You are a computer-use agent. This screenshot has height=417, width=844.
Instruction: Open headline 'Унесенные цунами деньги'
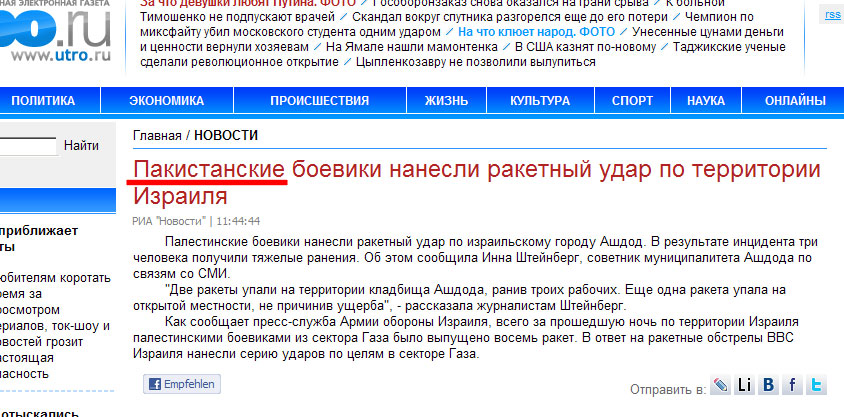[462, 39]
